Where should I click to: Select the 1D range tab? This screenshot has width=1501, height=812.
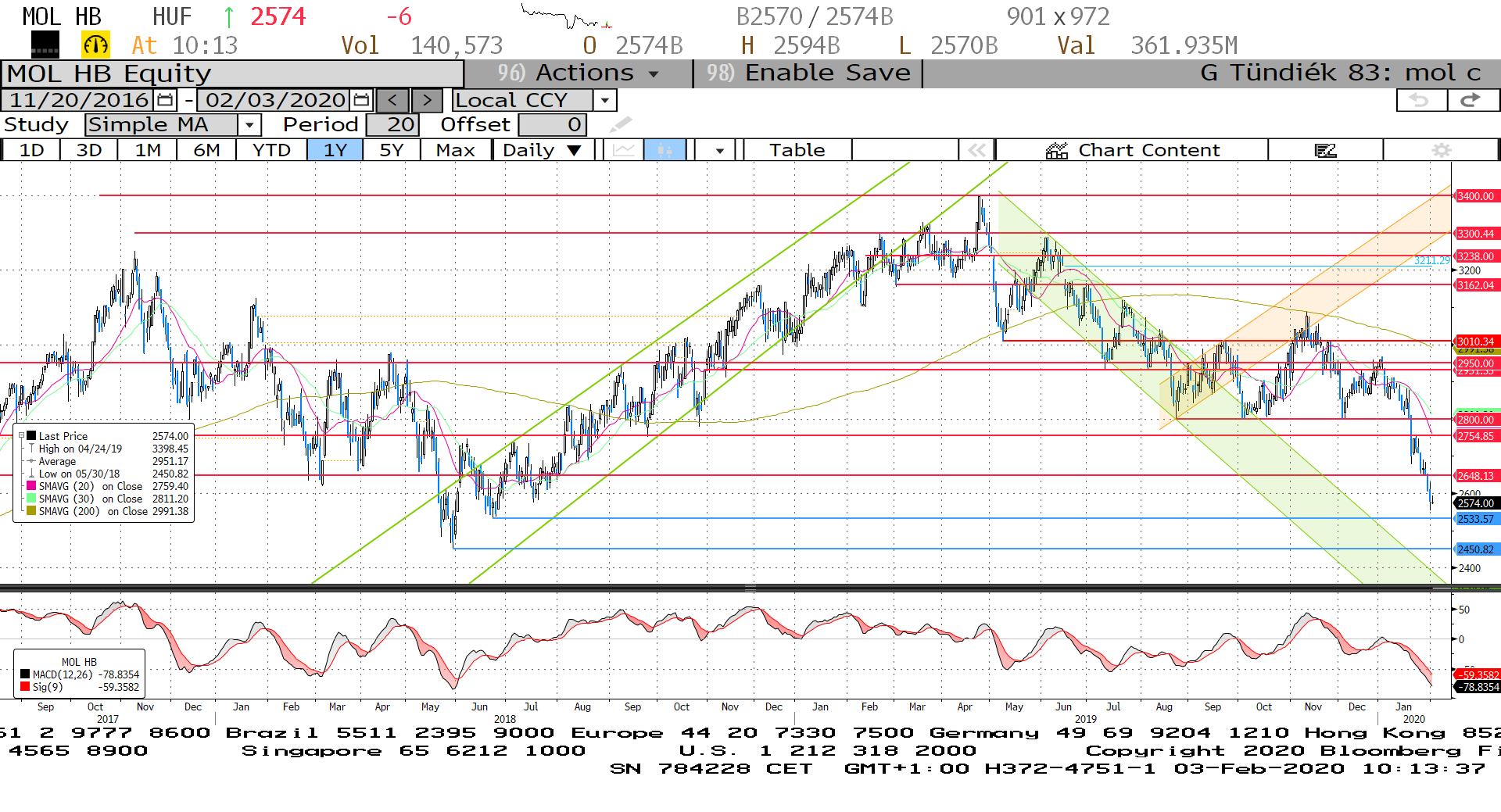pyautogui.click(x=31, y=150)
